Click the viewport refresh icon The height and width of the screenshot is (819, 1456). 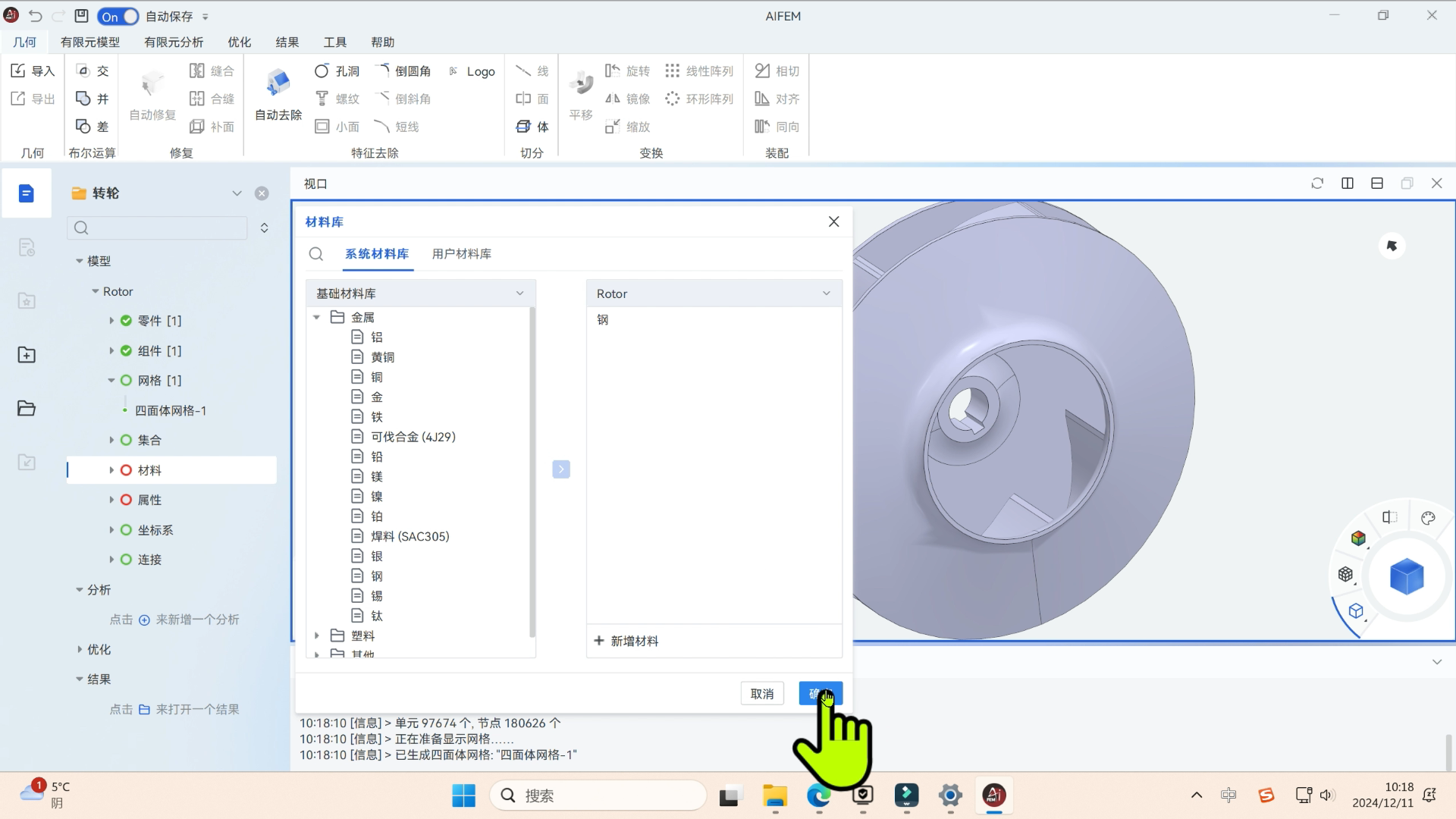tap(1317, 184)
